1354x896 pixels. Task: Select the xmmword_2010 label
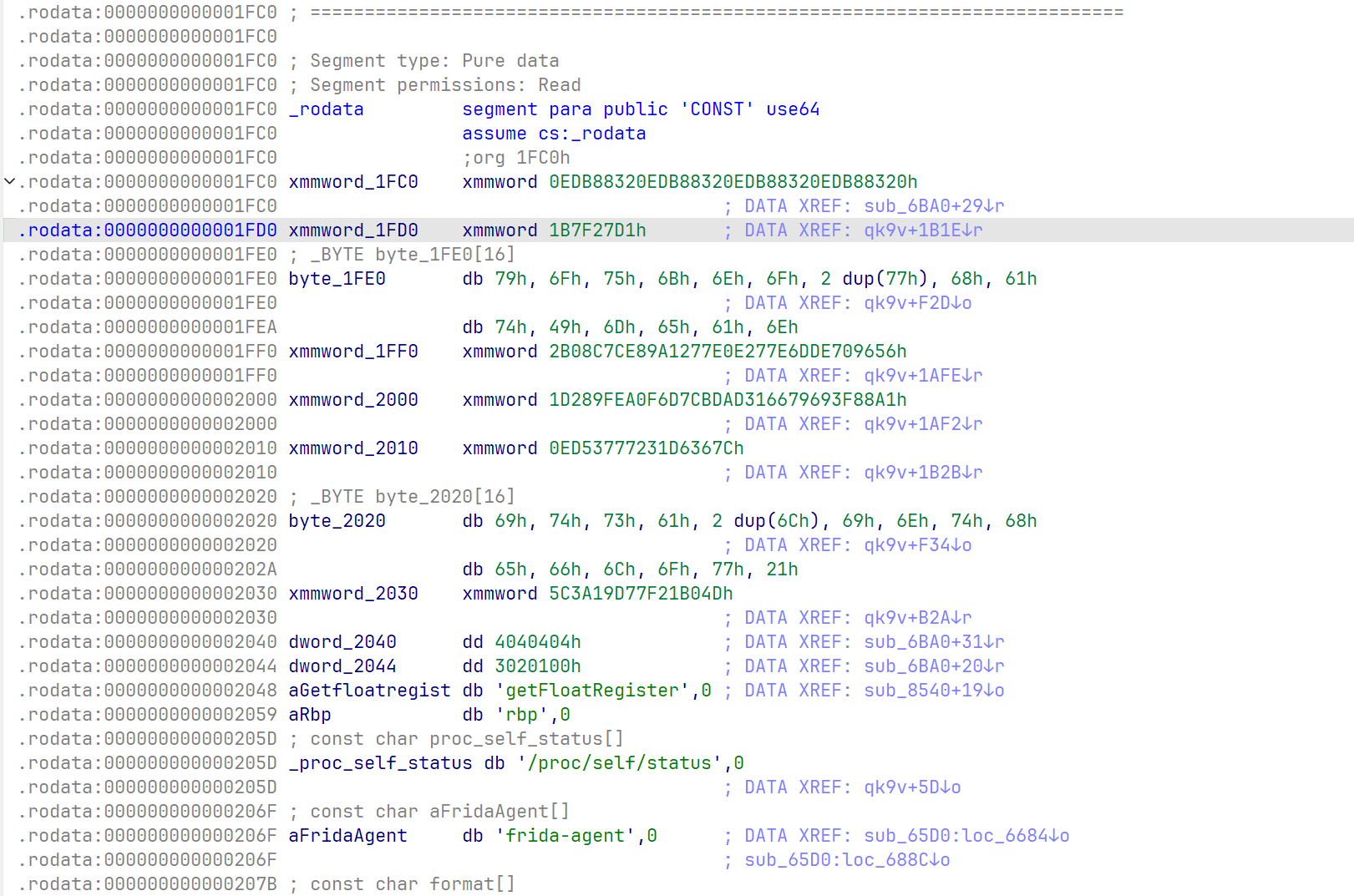click(x=352, y=448)
